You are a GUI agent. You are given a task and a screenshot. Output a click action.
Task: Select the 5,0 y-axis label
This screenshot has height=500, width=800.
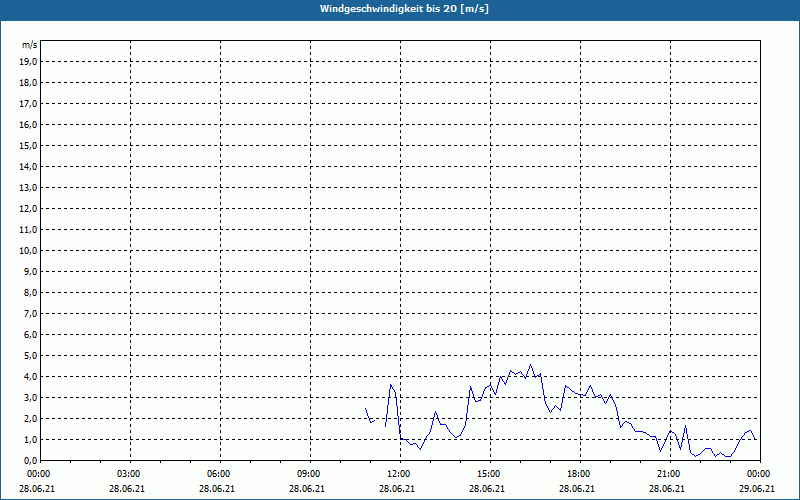pyautogui.click(x=30, y=355)
